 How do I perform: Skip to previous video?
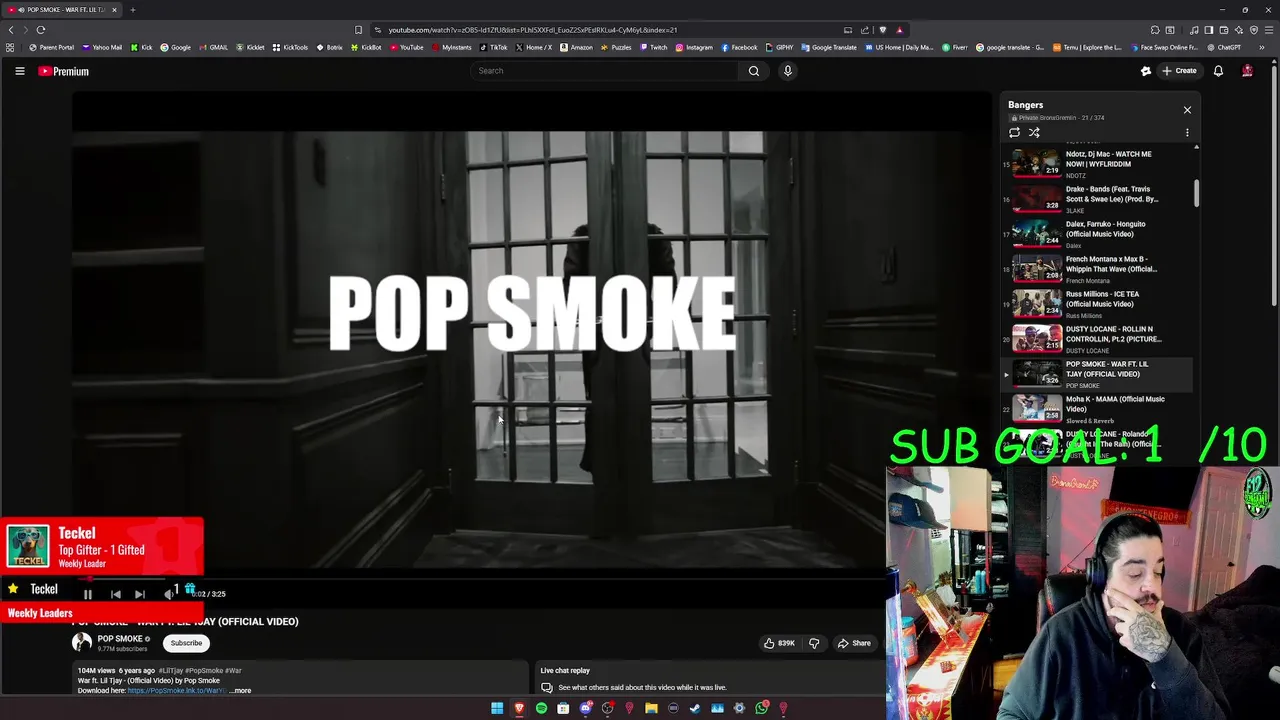click(x=115, y=594)
